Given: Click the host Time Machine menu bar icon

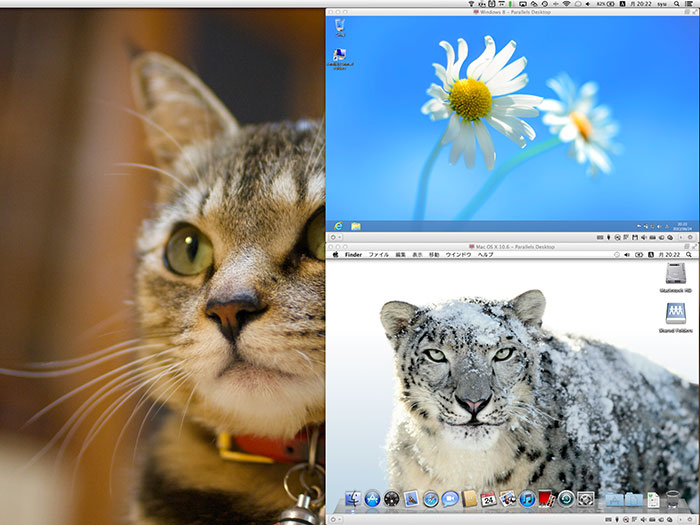Looking at the screenshot, I should (545, 4).
